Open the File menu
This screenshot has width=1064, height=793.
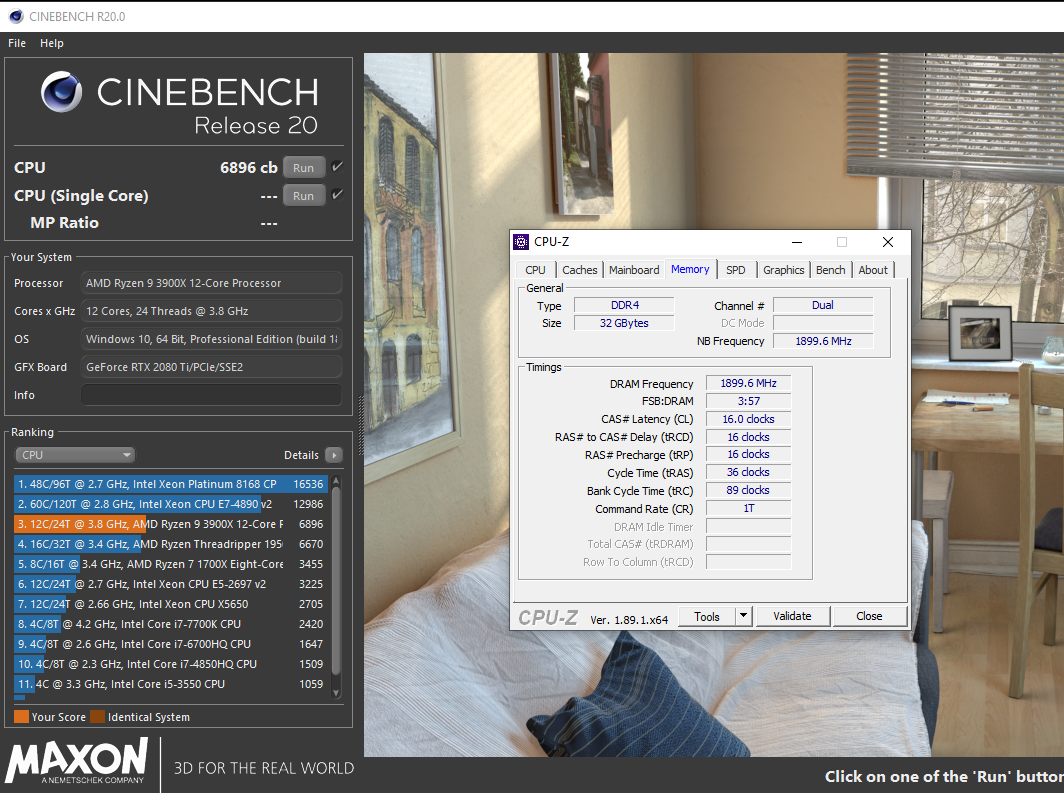17,43
